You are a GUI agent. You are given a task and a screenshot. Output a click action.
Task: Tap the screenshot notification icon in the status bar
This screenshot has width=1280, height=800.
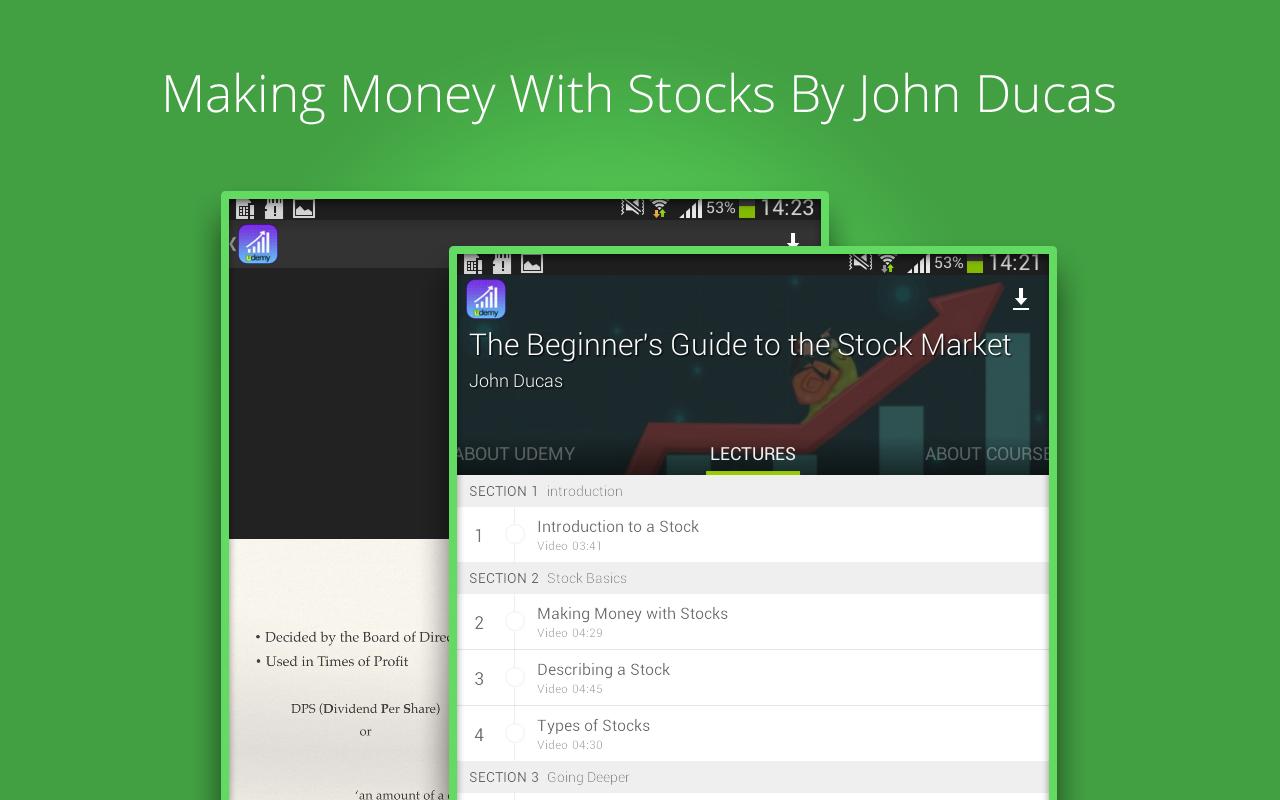pos(530,264)
